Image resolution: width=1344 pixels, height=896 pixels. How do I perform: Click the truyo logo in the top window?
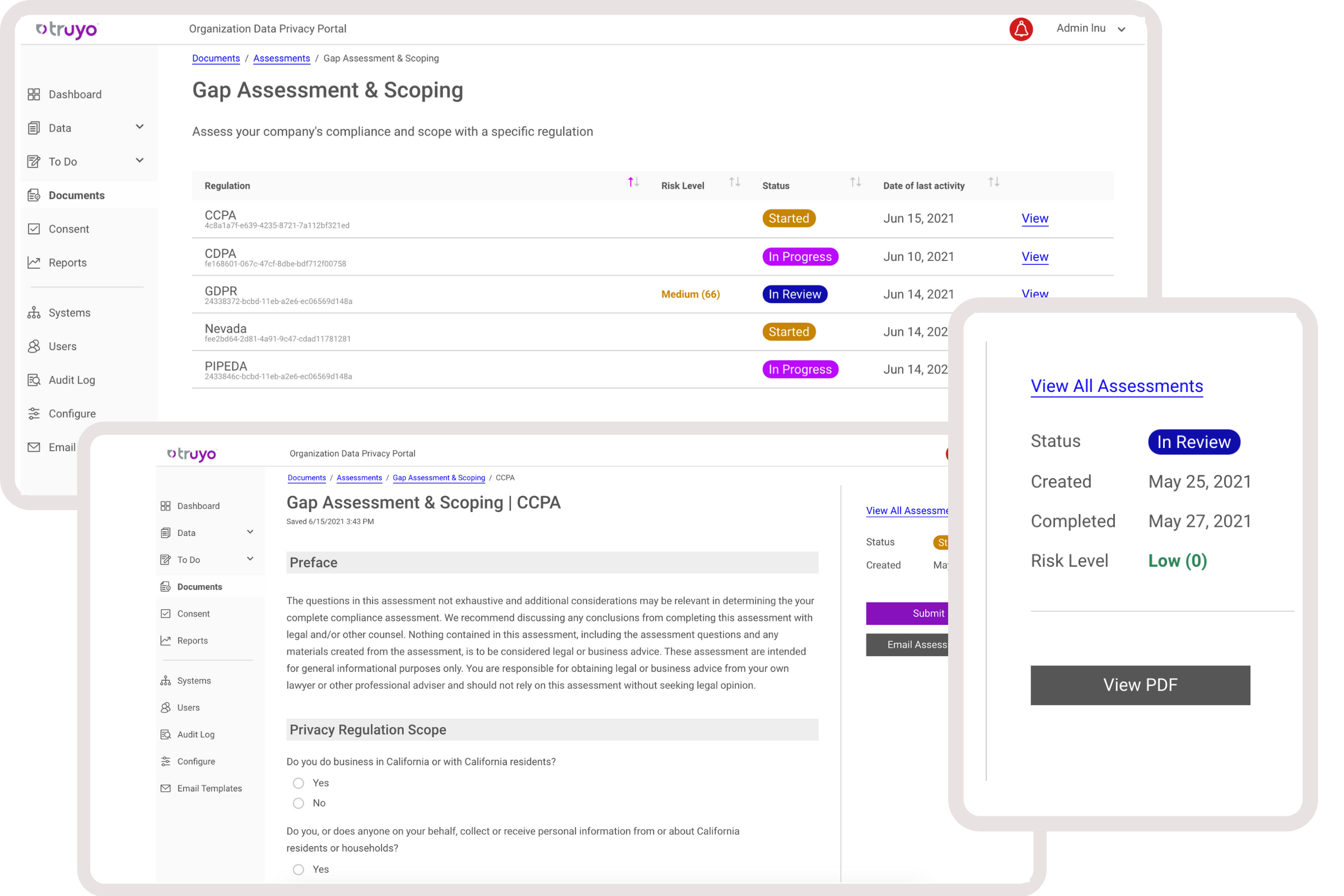click(67, 30)
